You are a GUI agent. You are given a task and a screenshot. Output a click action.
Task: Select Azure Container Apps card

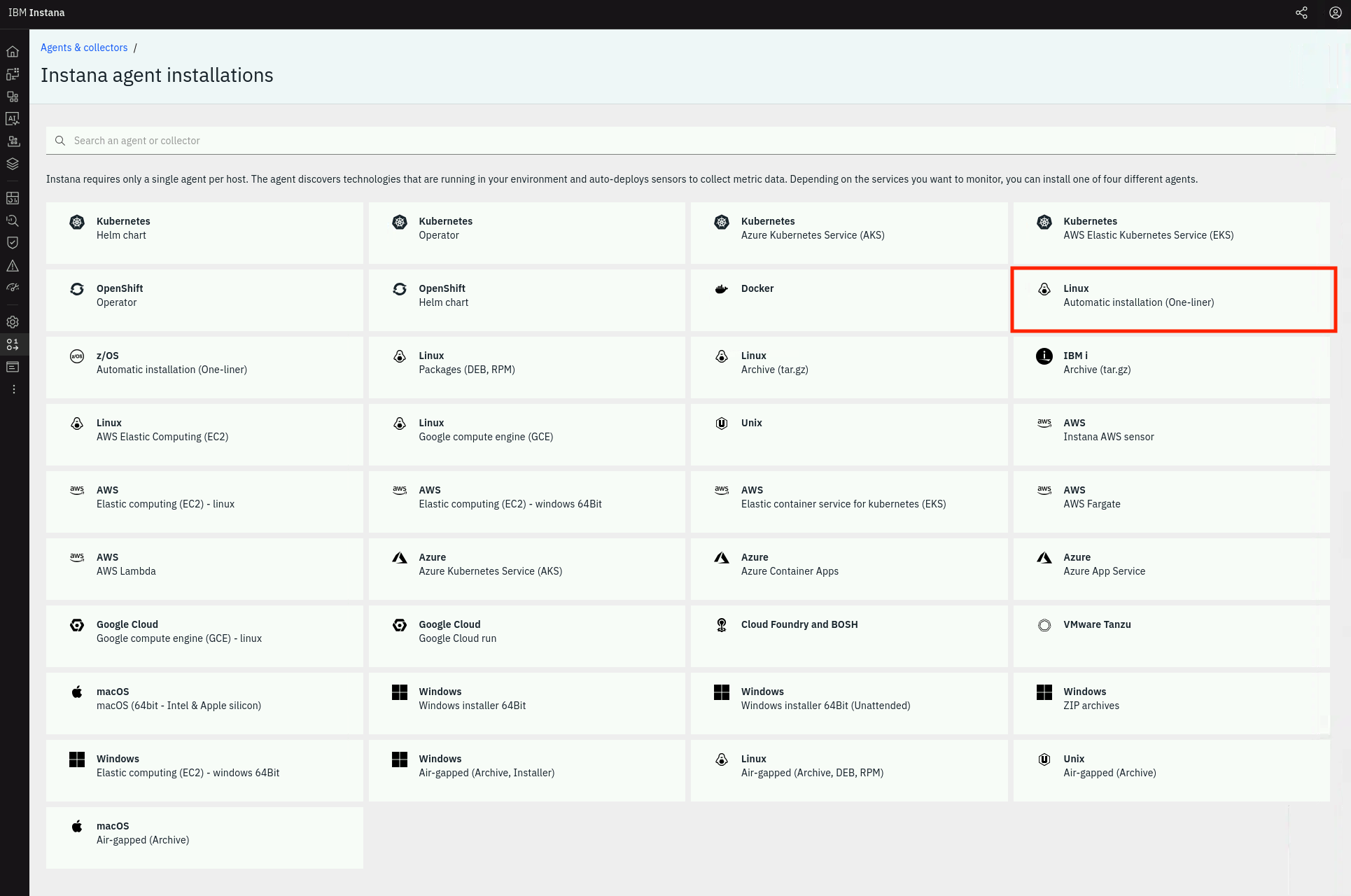(849, 569)
